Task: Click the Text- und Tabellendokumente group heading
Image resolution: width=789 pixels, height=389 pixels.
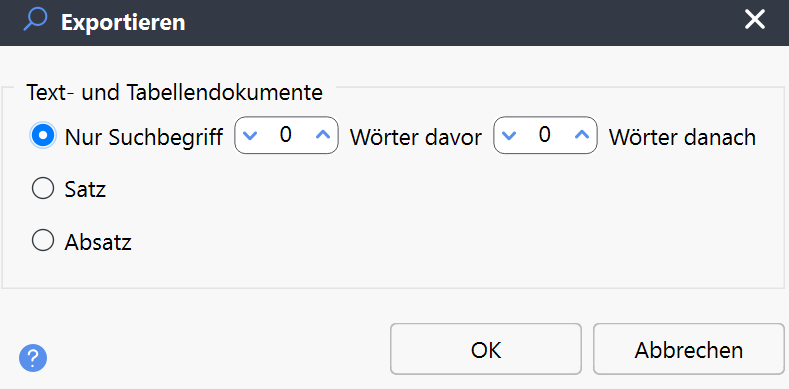Action: click(x=175, y=93)
